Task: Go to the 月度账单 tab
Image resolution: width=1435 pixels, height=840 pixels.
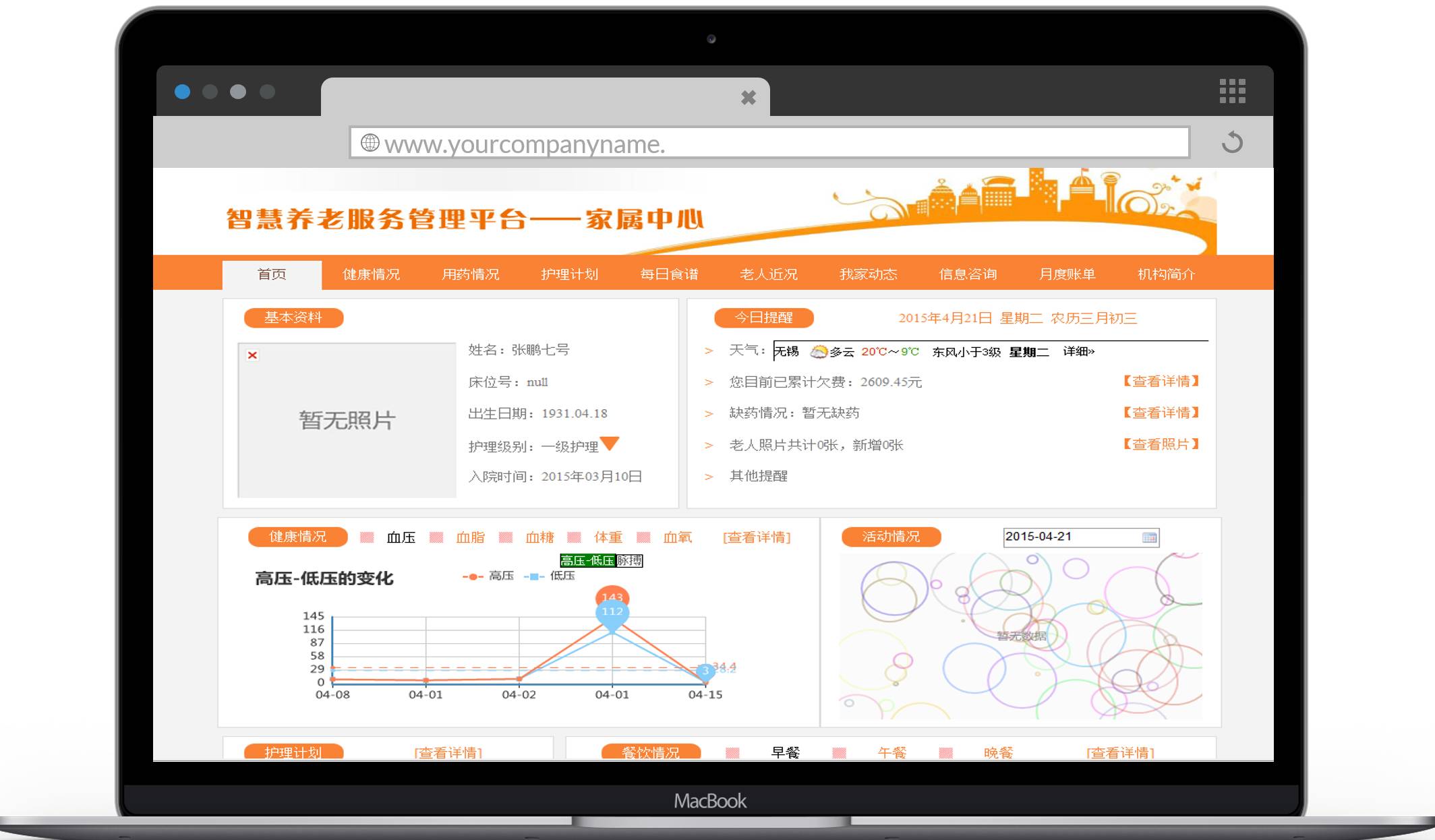Action: coord(1067,274)
